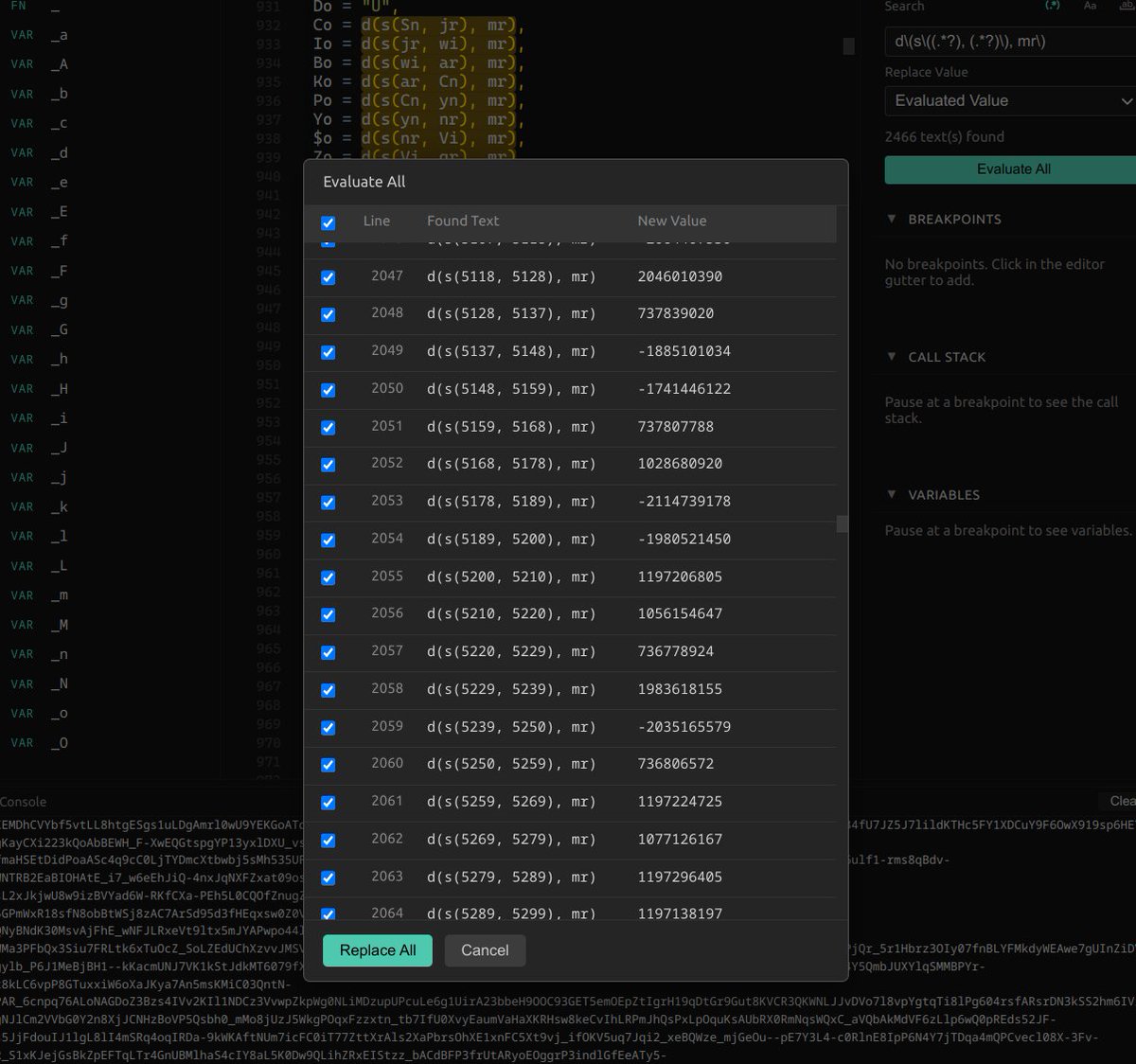Uncheck the checkbox for line 2056

point(328,615)
